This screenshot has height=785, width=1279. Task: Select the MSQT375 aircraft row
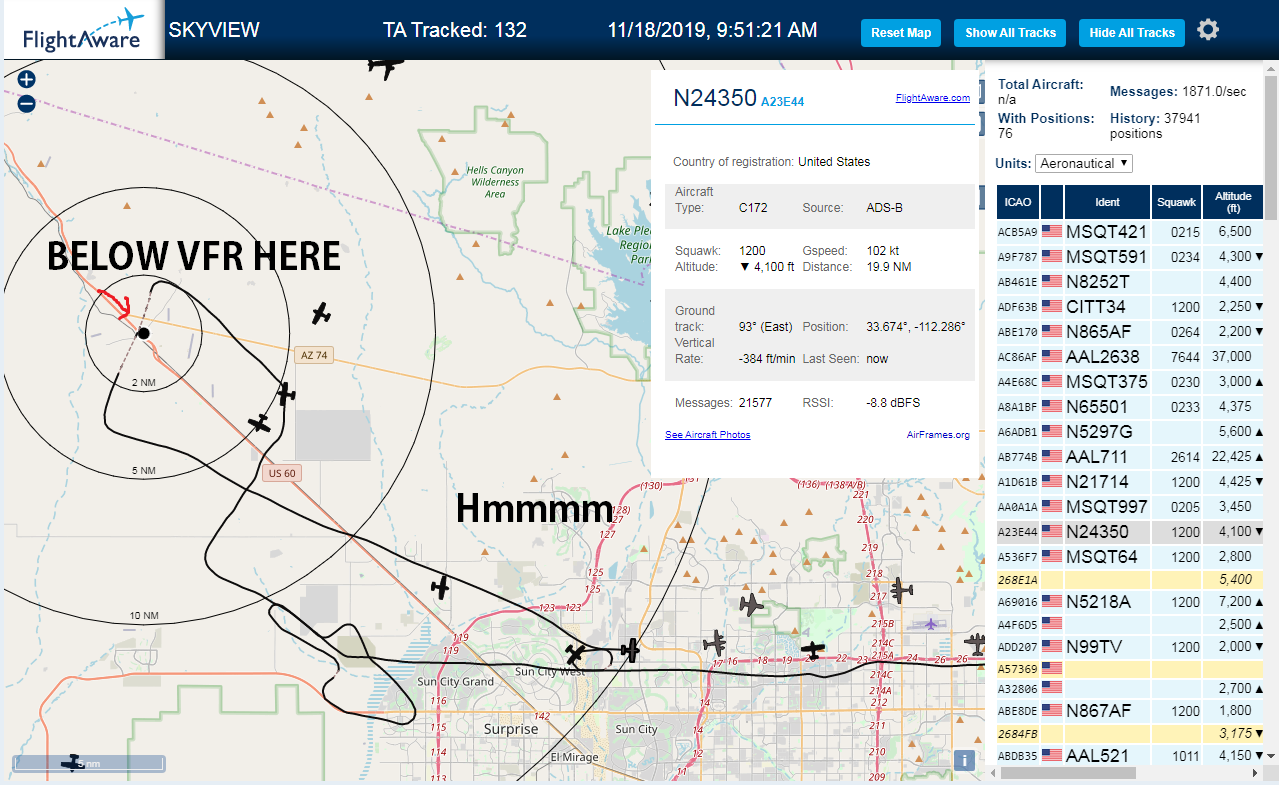tap(1130, 382)
